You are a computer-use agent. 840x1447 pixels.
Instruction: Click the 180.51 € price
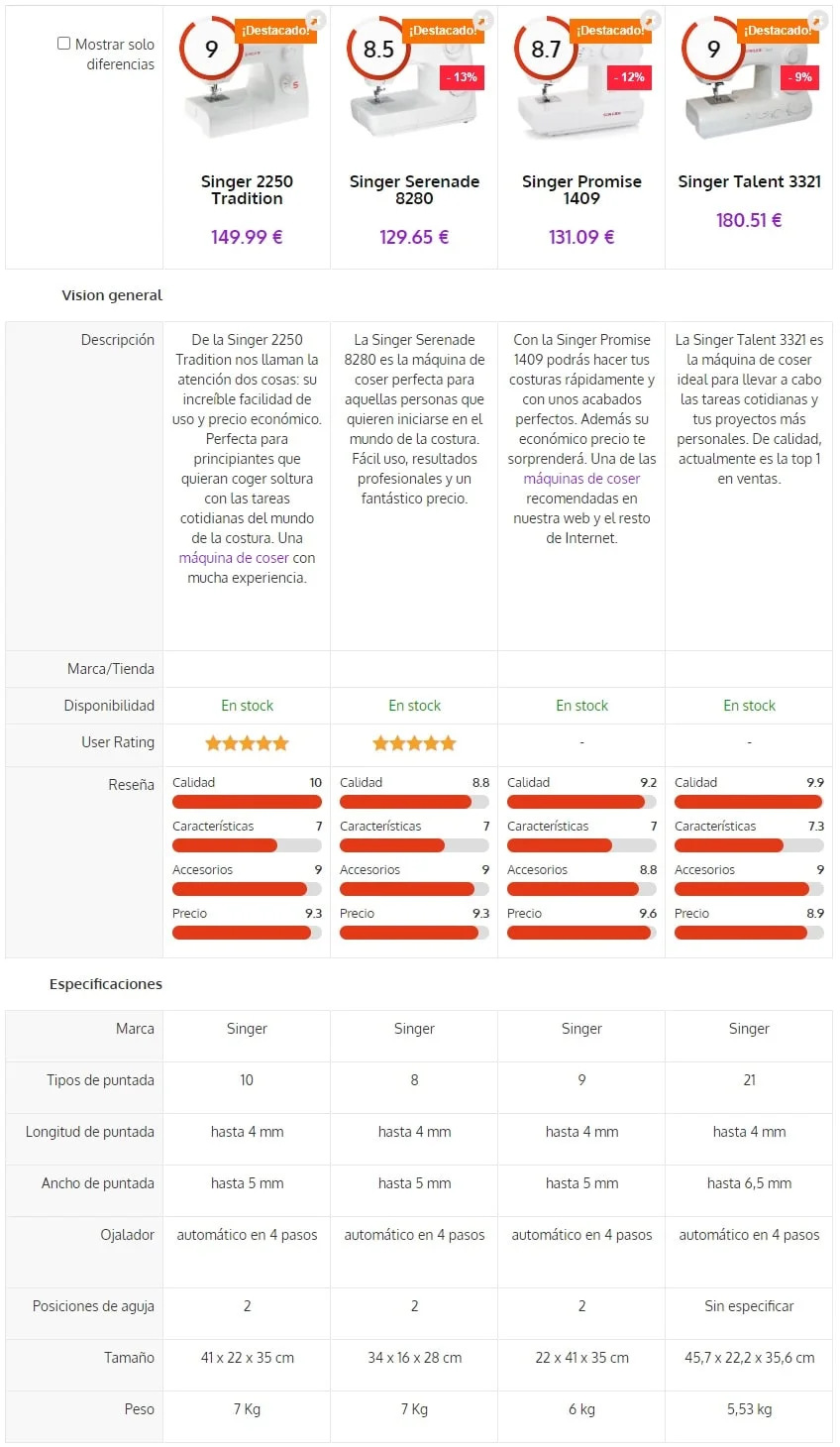coord(749,220)
